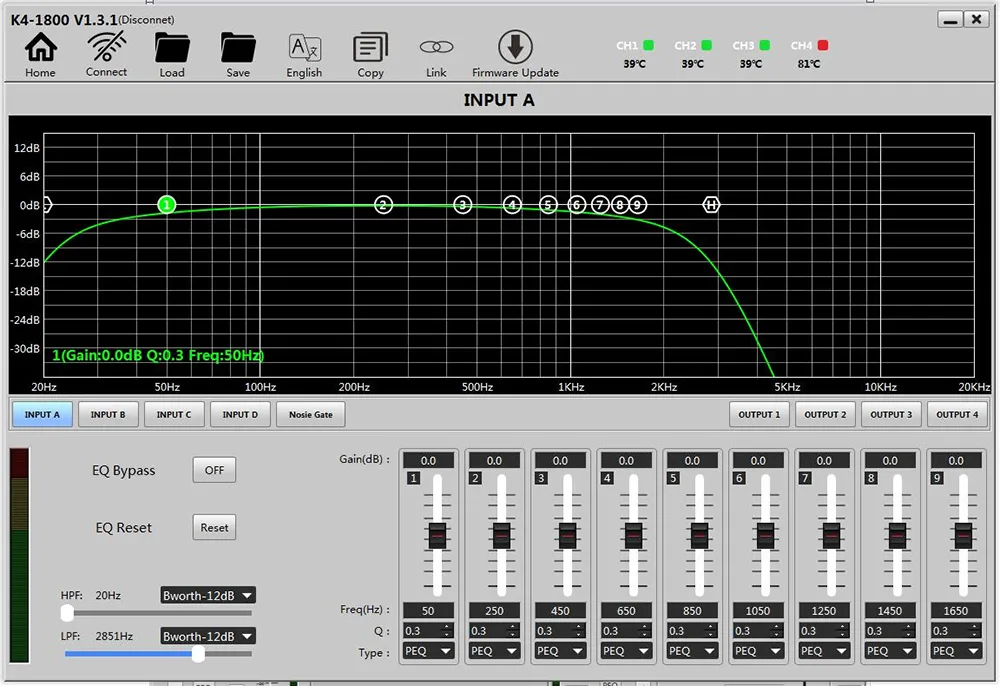Switch to the OUTPUT 1 tab

coord(760,414)
